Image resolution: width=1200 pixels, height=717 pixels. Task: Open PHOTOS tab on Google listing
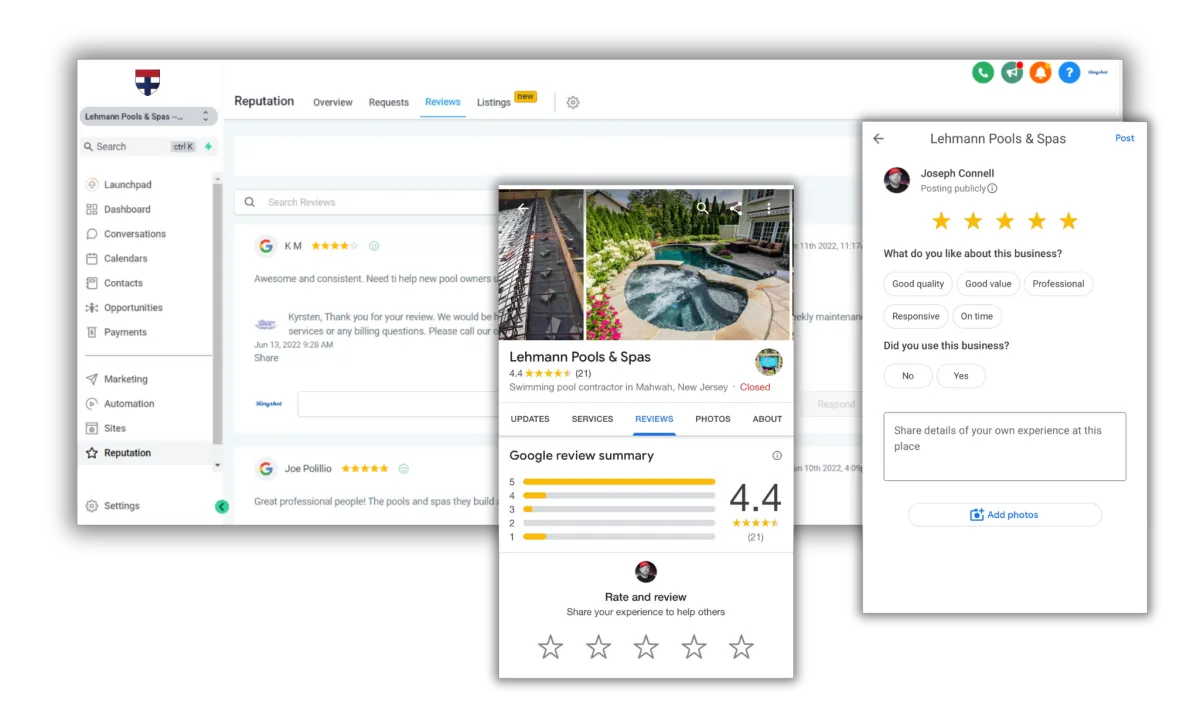[x=713, y=419]
